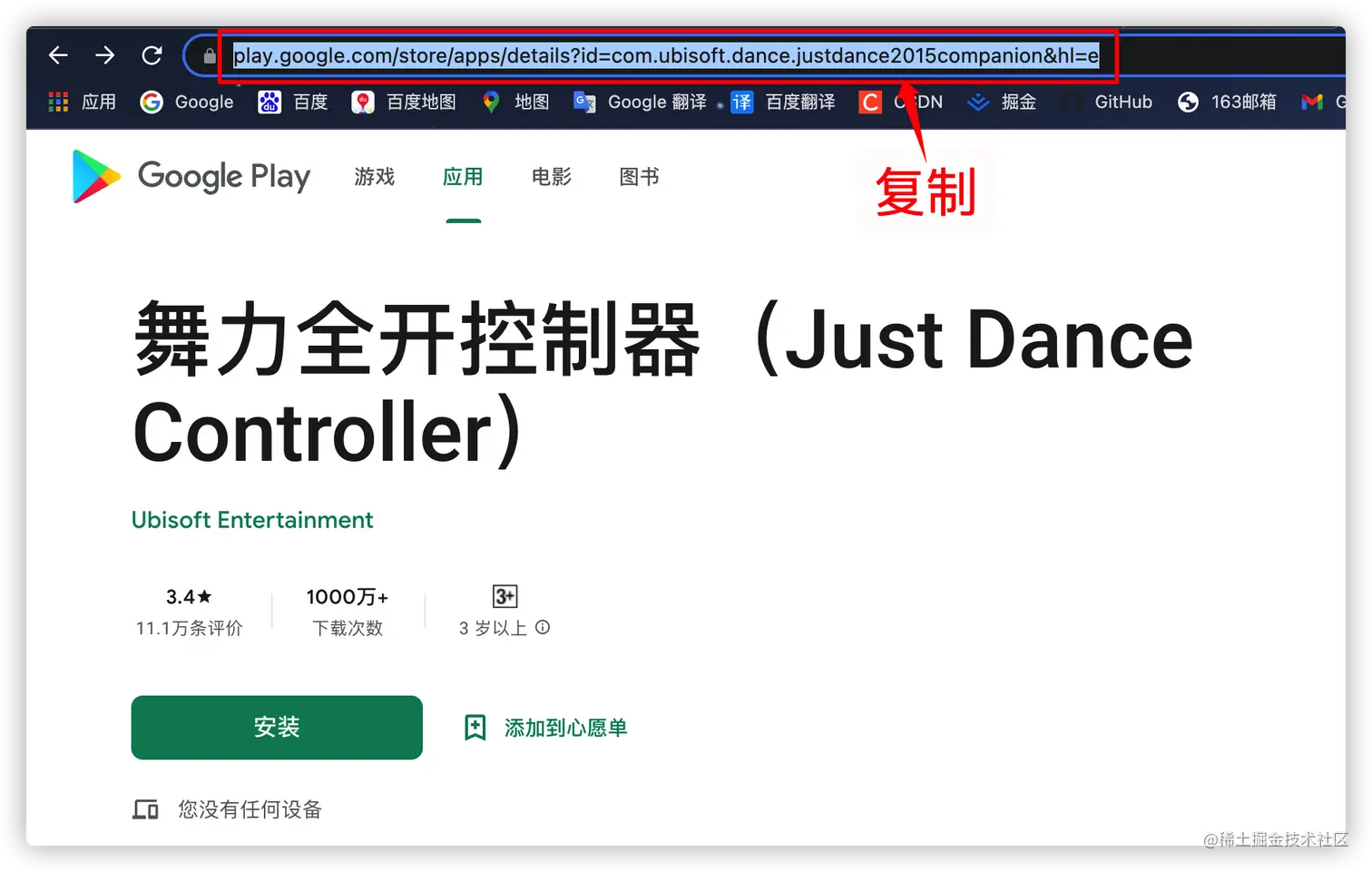Open the Ubisoft Entertainment developer link

[x=252, y=520]
